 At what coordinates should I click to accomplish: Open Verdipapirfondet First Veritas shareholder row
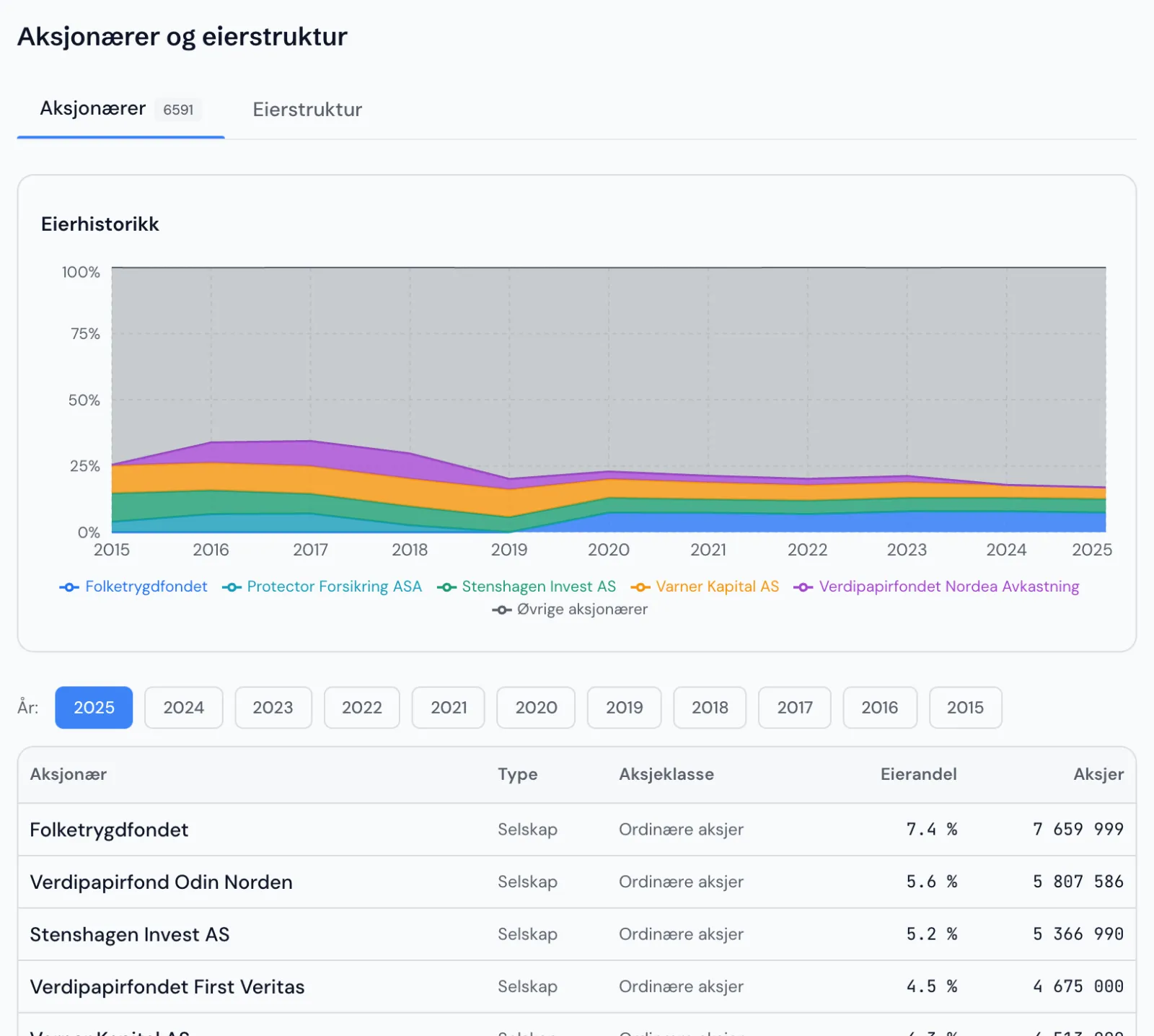(577, 987)
